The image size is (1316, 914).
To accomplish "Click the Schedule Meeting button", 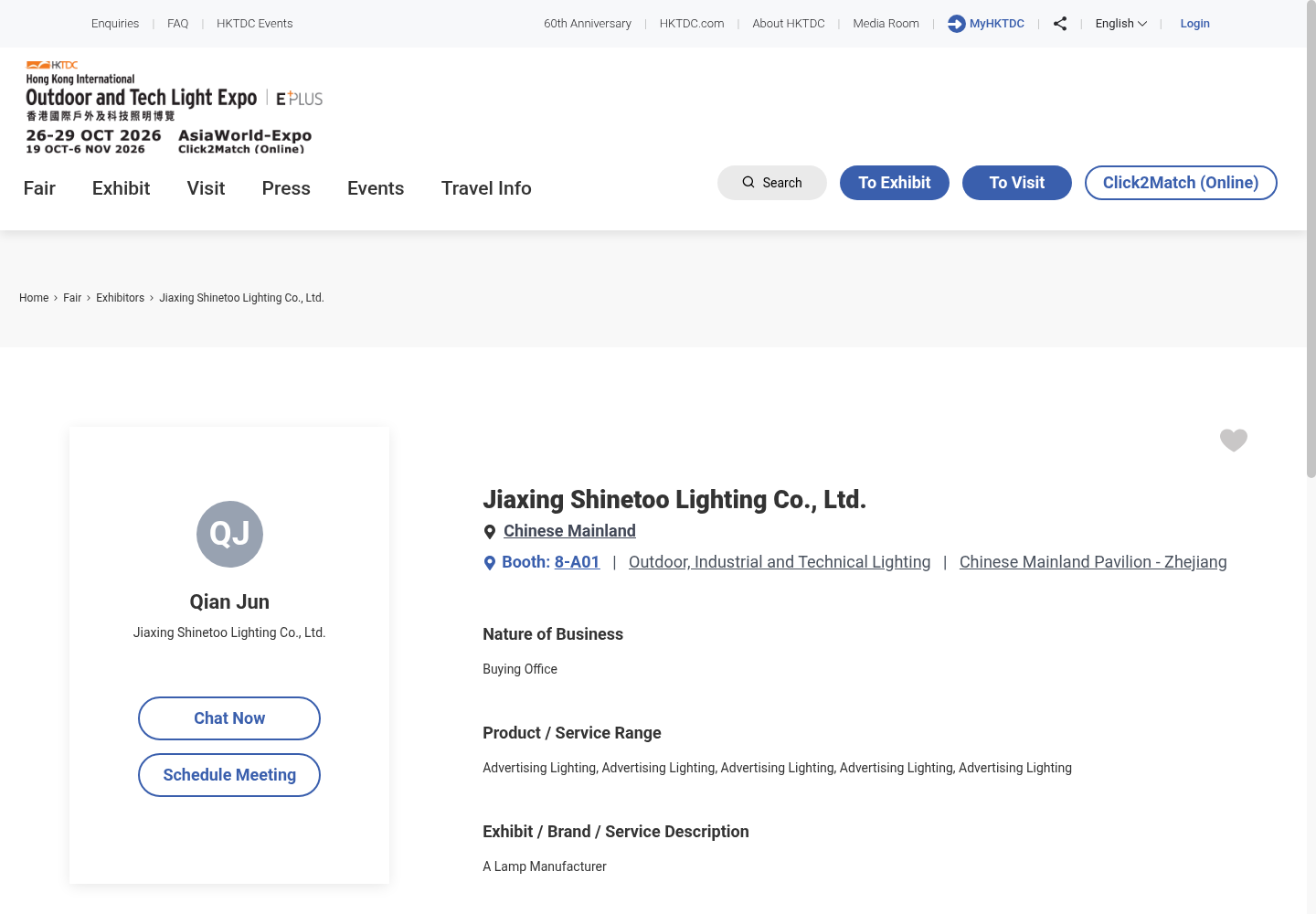I will 229,775.
